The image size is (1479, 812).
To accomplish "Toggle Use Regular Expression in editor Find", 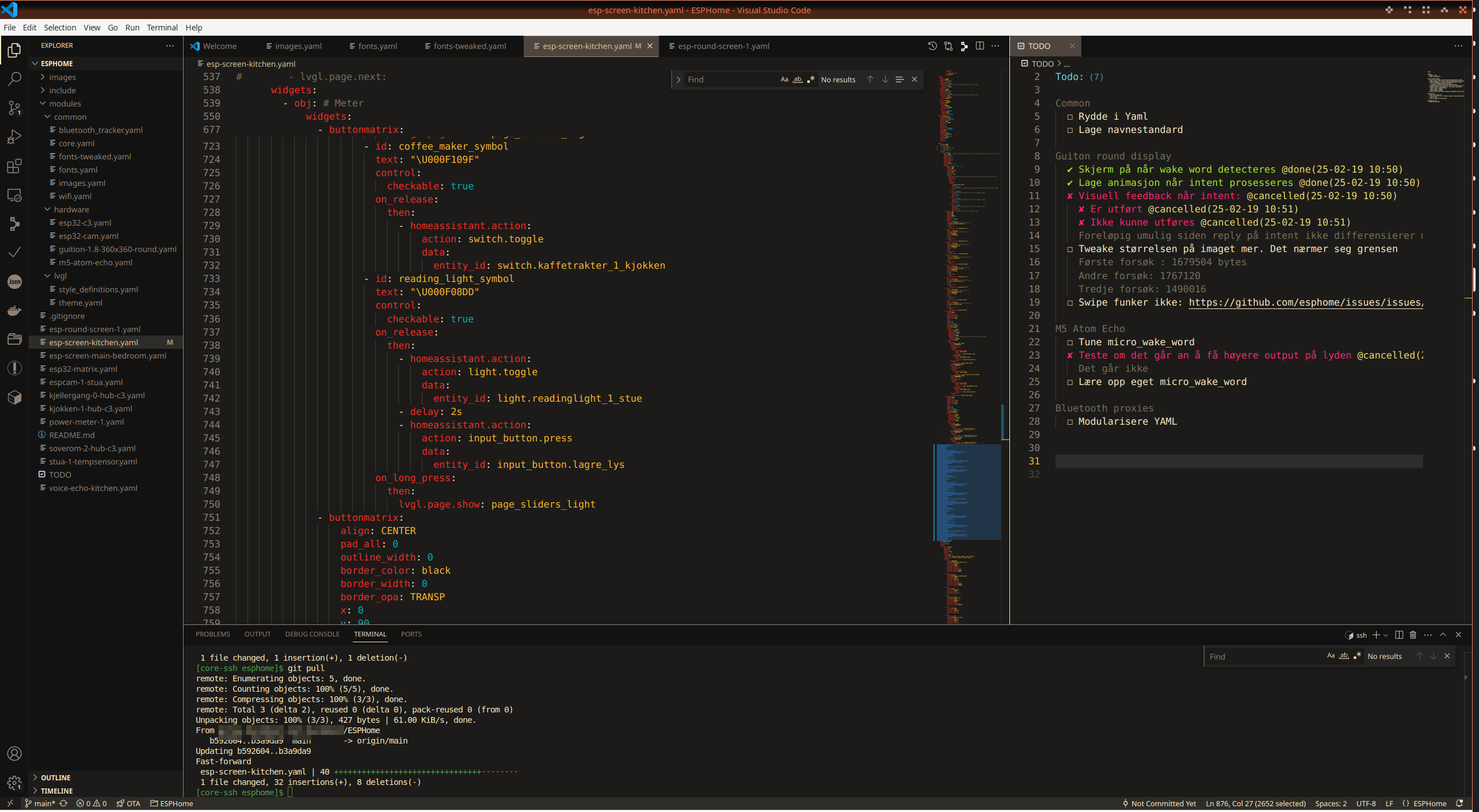I will pyautogui.click(x=810, y=79).
